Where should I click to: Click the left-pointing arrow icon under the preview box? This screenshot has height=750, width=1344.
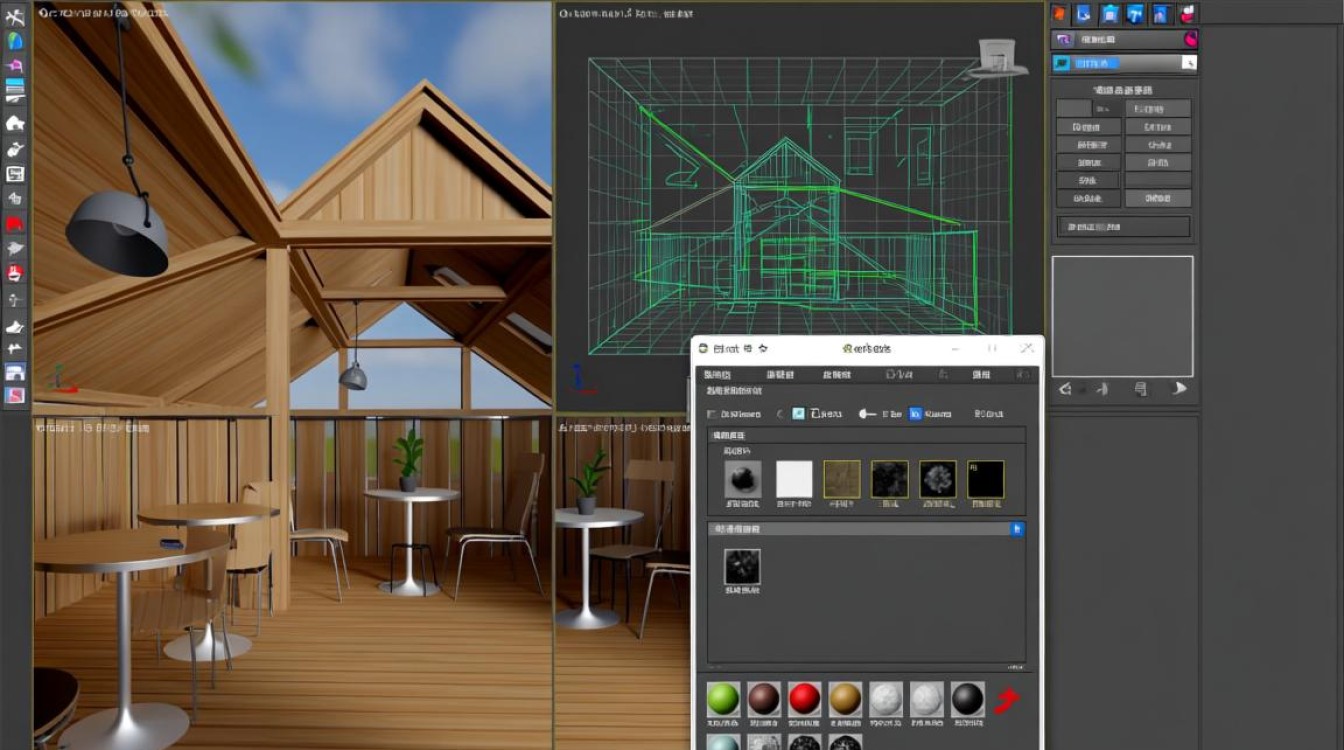(x=1067, y=389)
